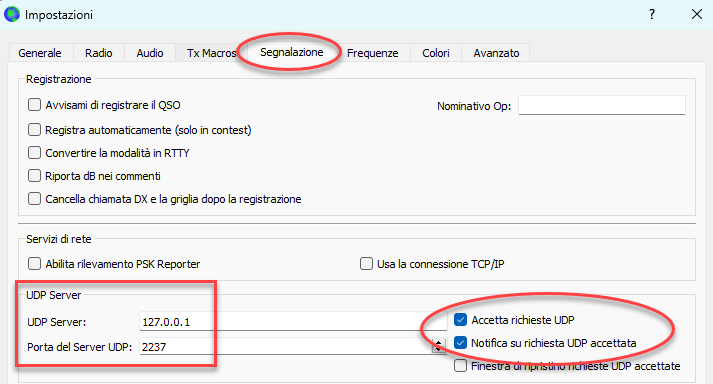Switch to the Frequenze tab
The height and width of the screenshot is (384, 713).
tap(372, 53)
